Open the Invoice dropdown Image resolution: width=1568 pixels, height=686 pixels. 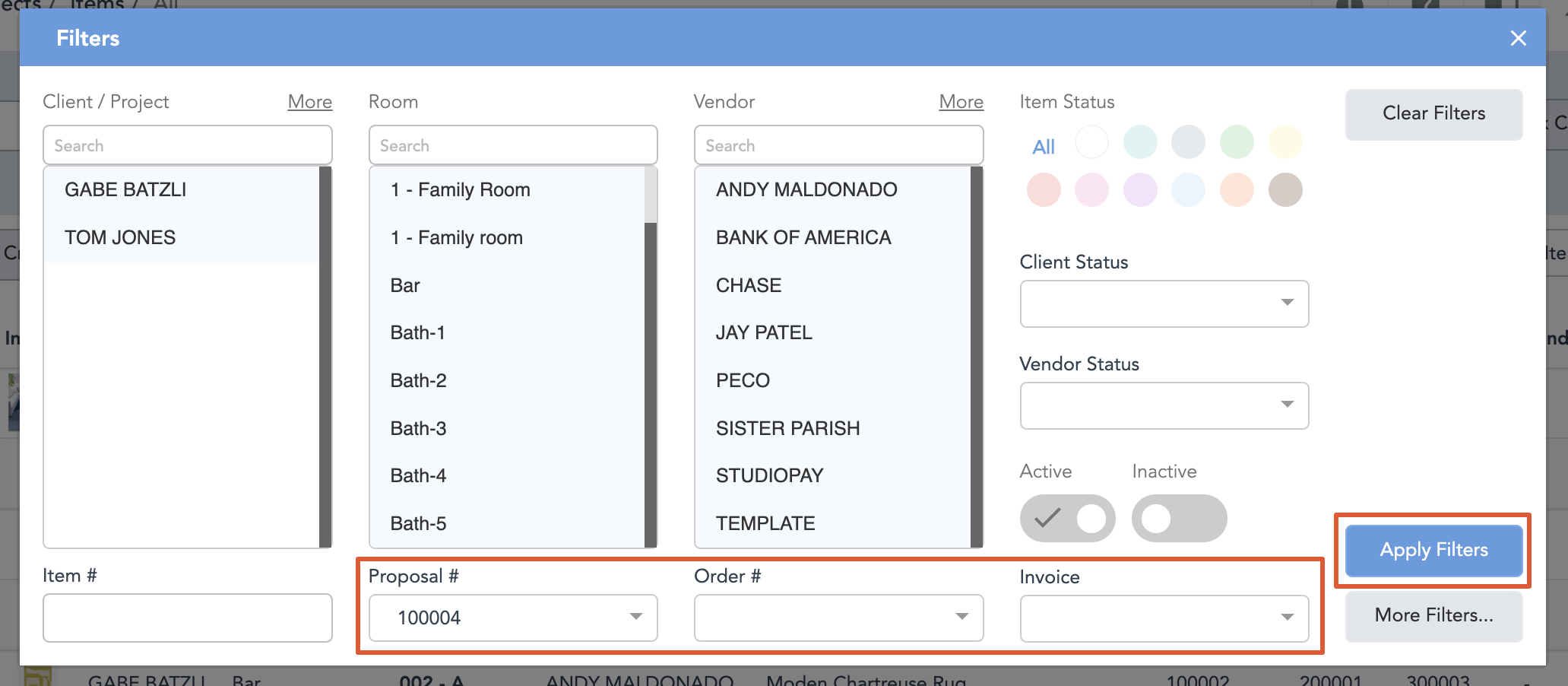1164,618
